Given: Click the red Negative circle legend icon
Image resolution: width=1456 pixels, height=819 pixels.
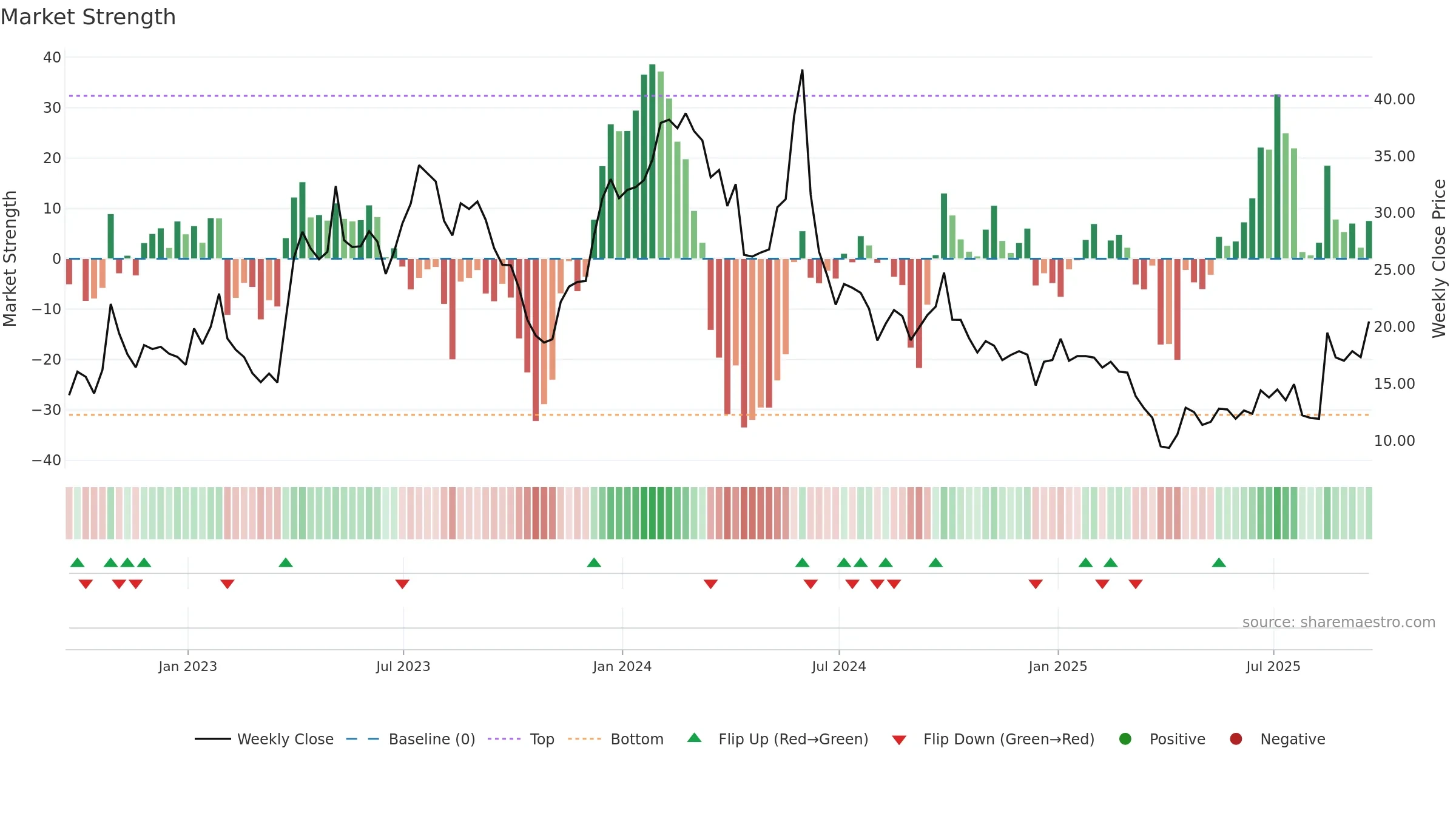Looking at the screenshot, I should 1236,739.
